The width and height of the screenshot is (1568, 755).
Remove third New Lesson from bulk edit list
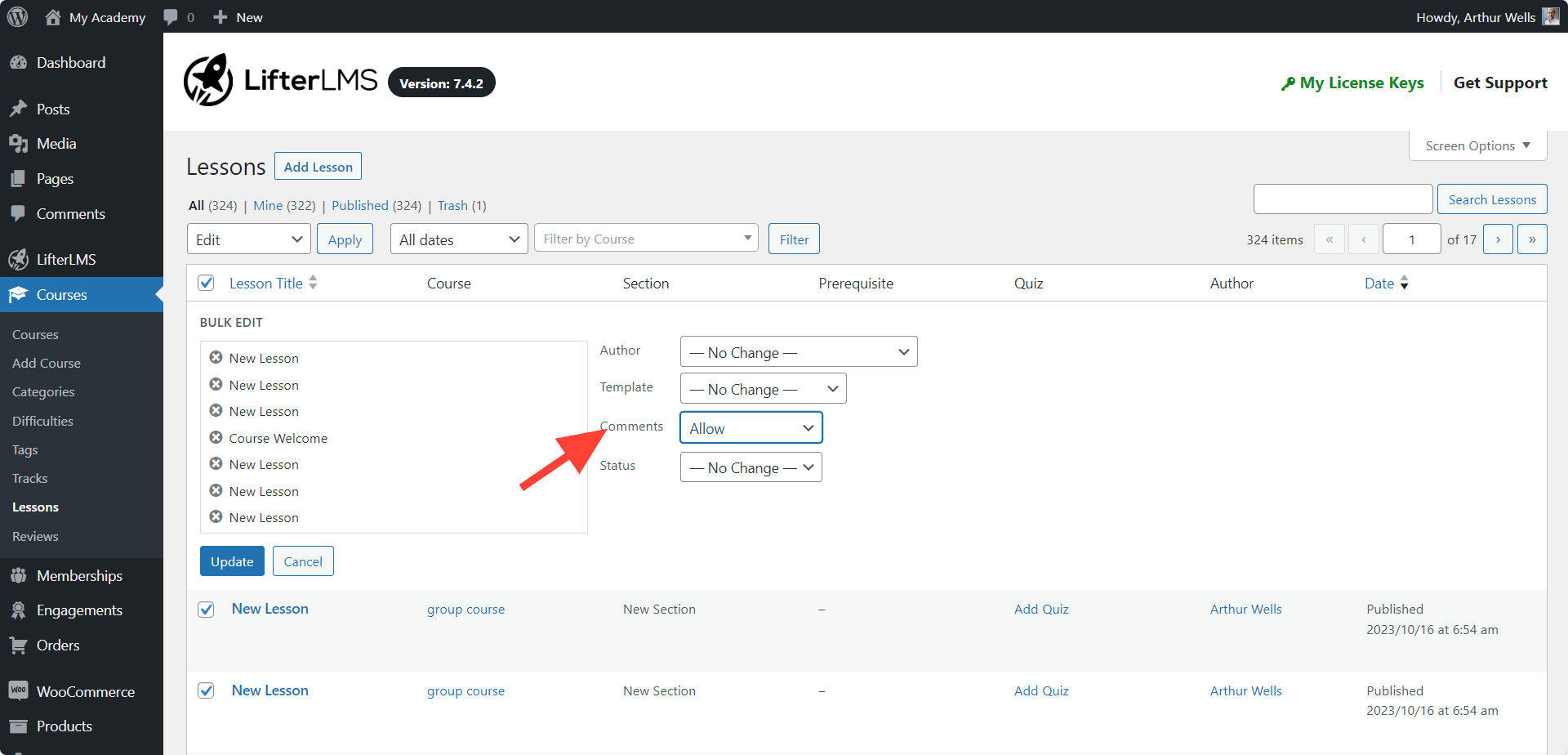tap(216, 410)
